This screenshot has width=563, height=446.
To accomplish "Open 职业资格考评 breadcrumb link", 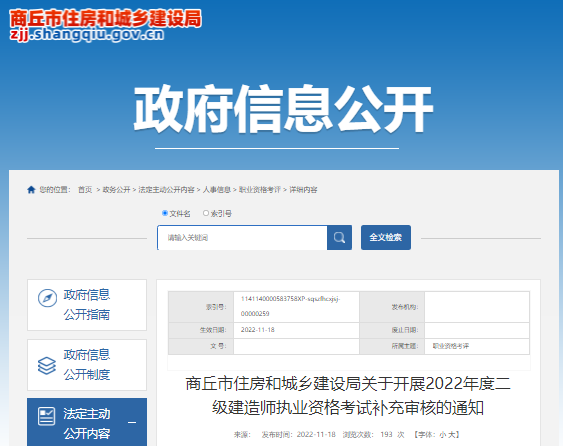I will click(x=260, y=190).
